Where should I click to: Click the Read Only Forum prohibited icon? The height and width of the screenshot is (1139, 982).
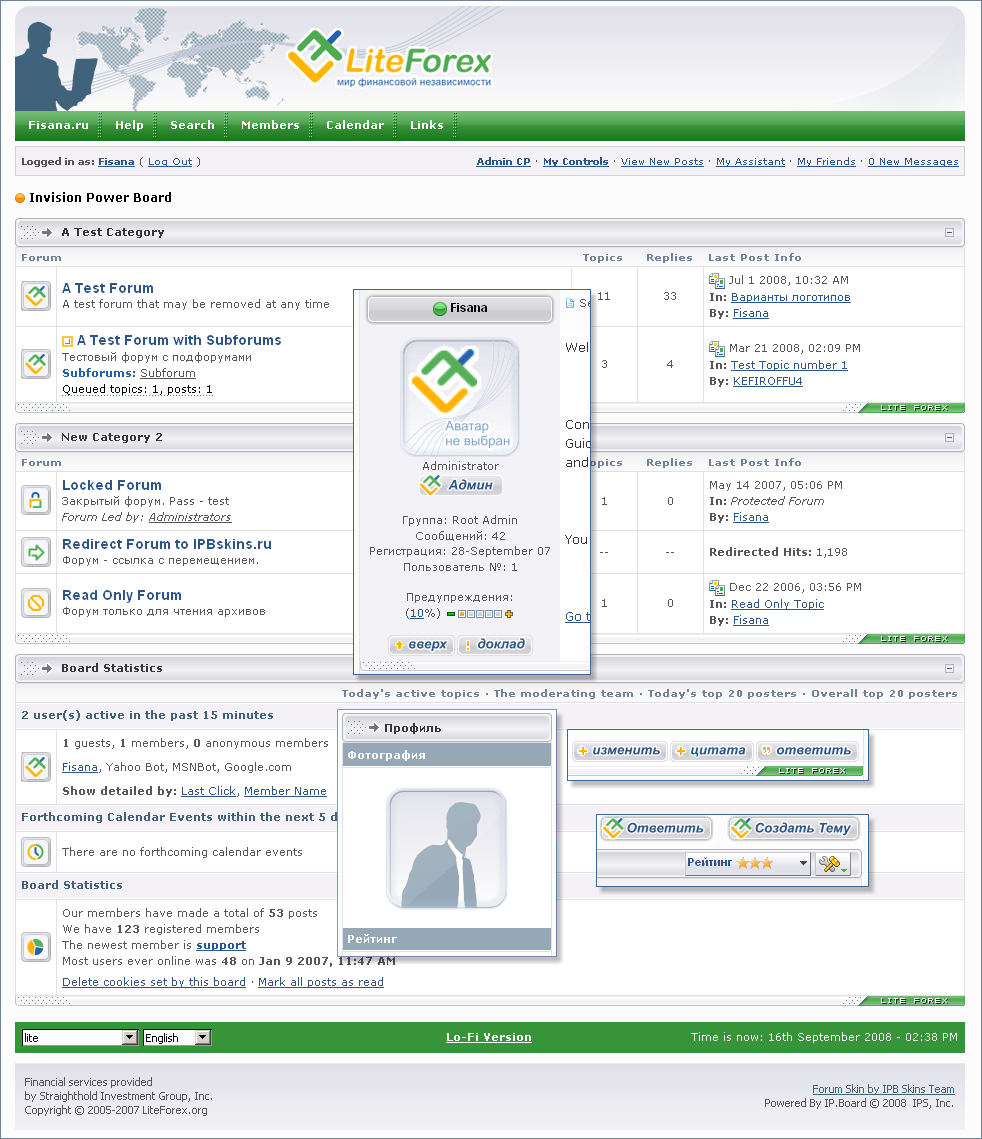coord(36,603)
